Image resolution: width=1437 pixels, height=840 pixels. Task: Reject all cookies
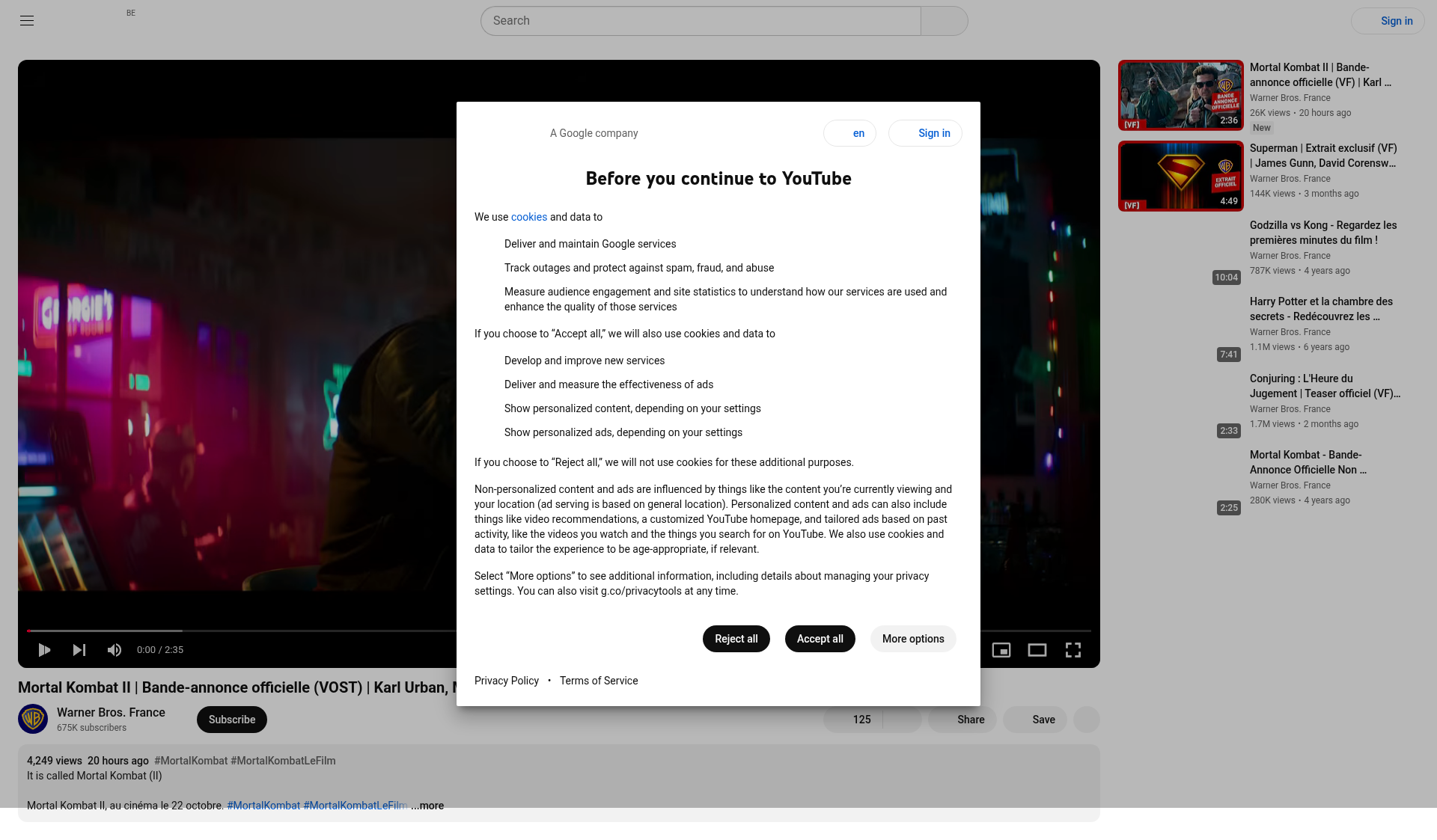point(736,639)
